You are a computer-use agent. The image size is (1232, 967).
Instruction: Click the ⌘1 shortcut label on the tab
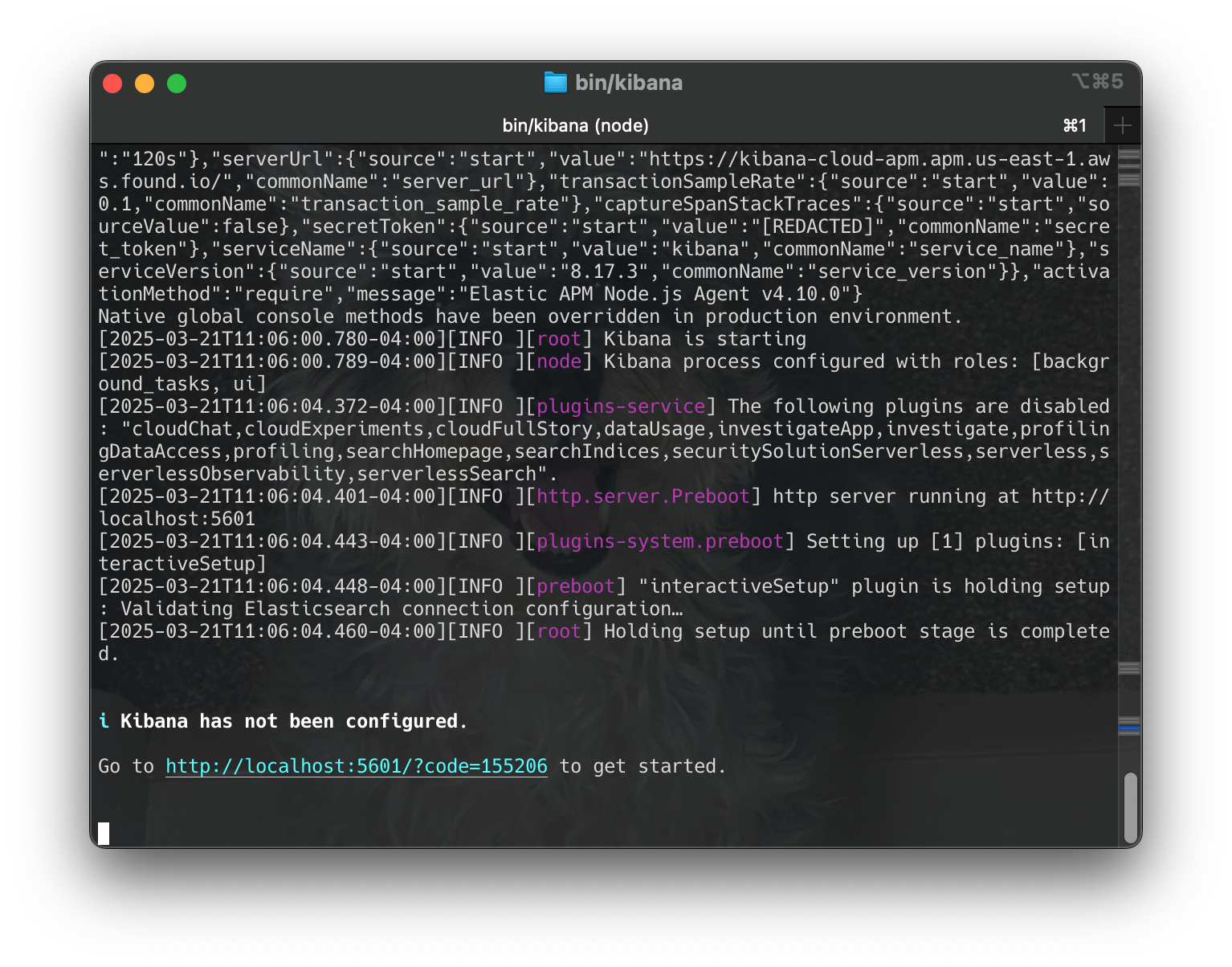pos(1074,125)
